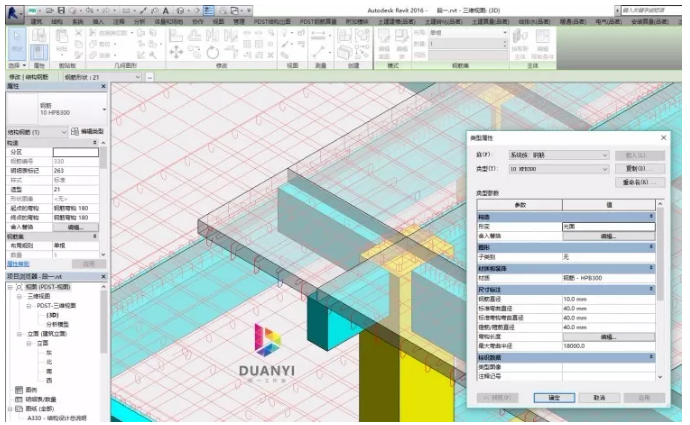Open the 类型(T) 10 HPB300 dropdown
This screenshot has height=425, width=690.
(558, 169)
